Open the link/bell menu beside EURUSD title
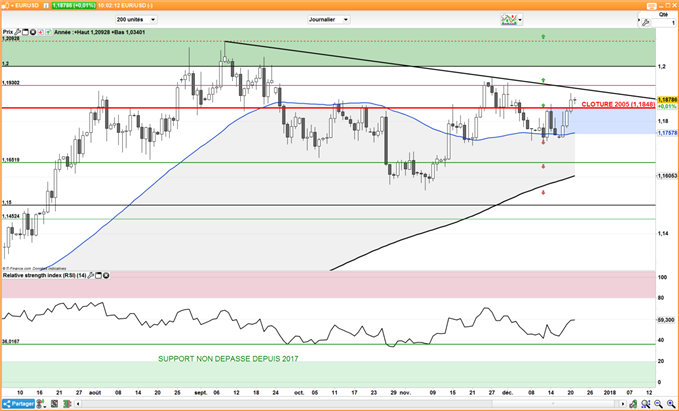 pos(7,6)
